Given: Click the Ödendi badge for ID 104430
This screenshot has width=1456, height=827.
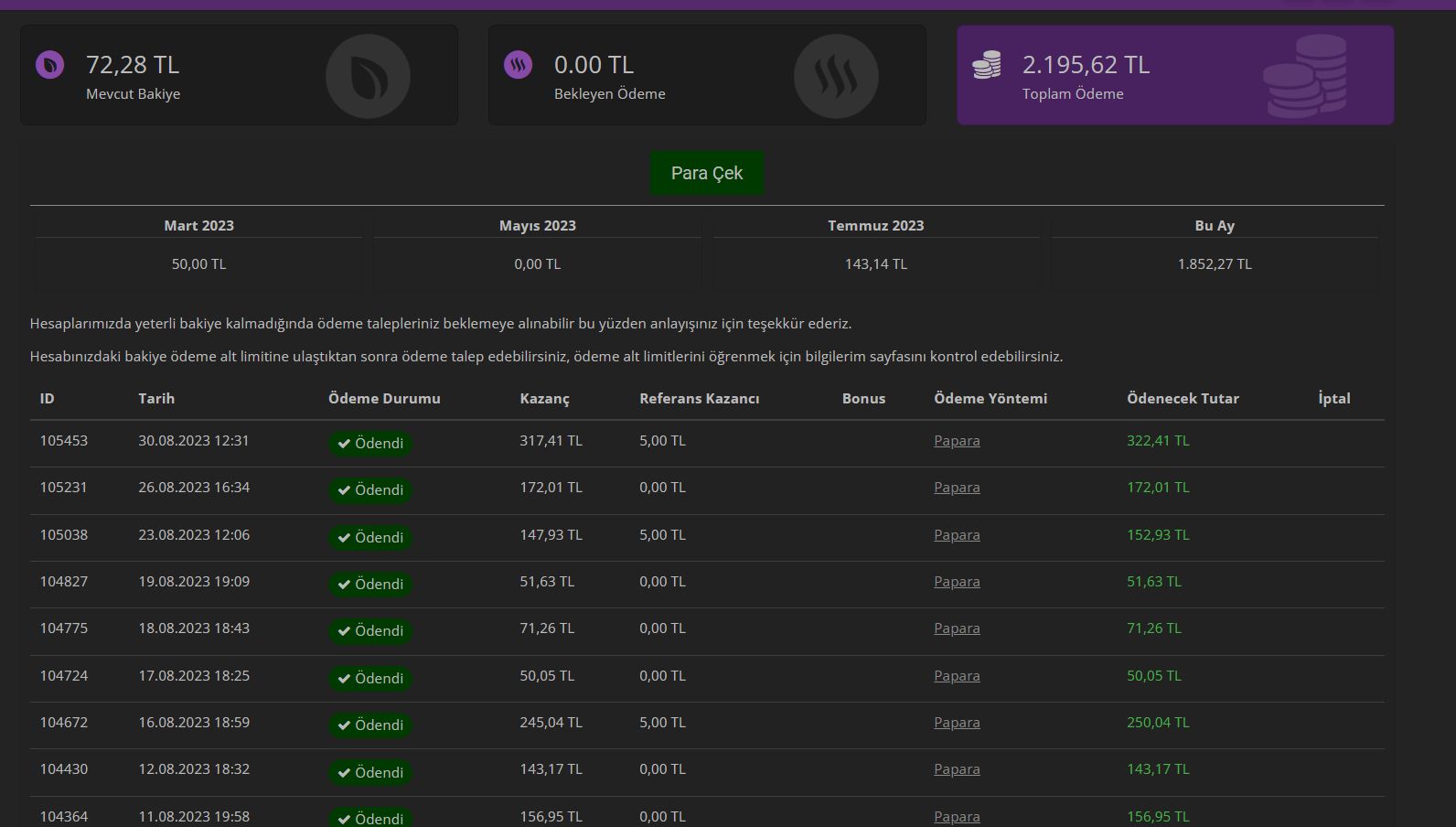Looking at the screenshot, I should tap(370, 773).
